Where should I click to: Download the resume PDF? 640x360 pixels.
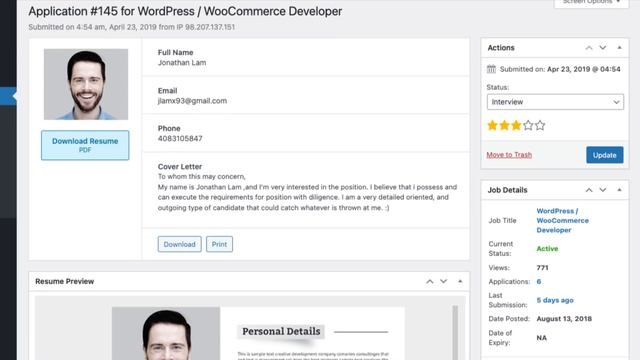pyautogui.click(x=85, y=145)
